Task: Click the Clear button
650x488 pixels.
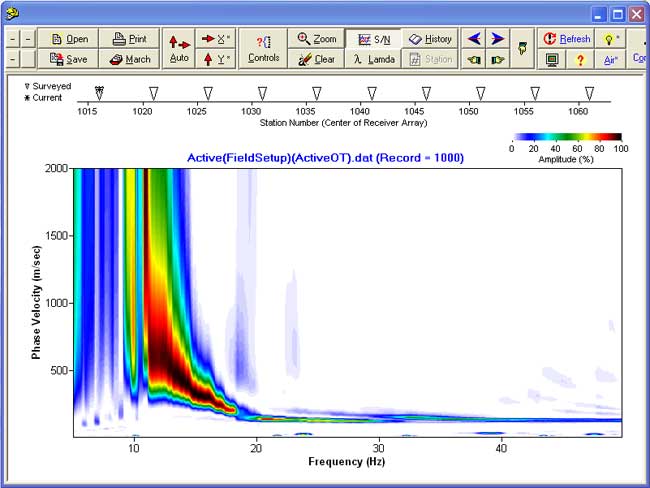Action: click(x=316, y=59)
